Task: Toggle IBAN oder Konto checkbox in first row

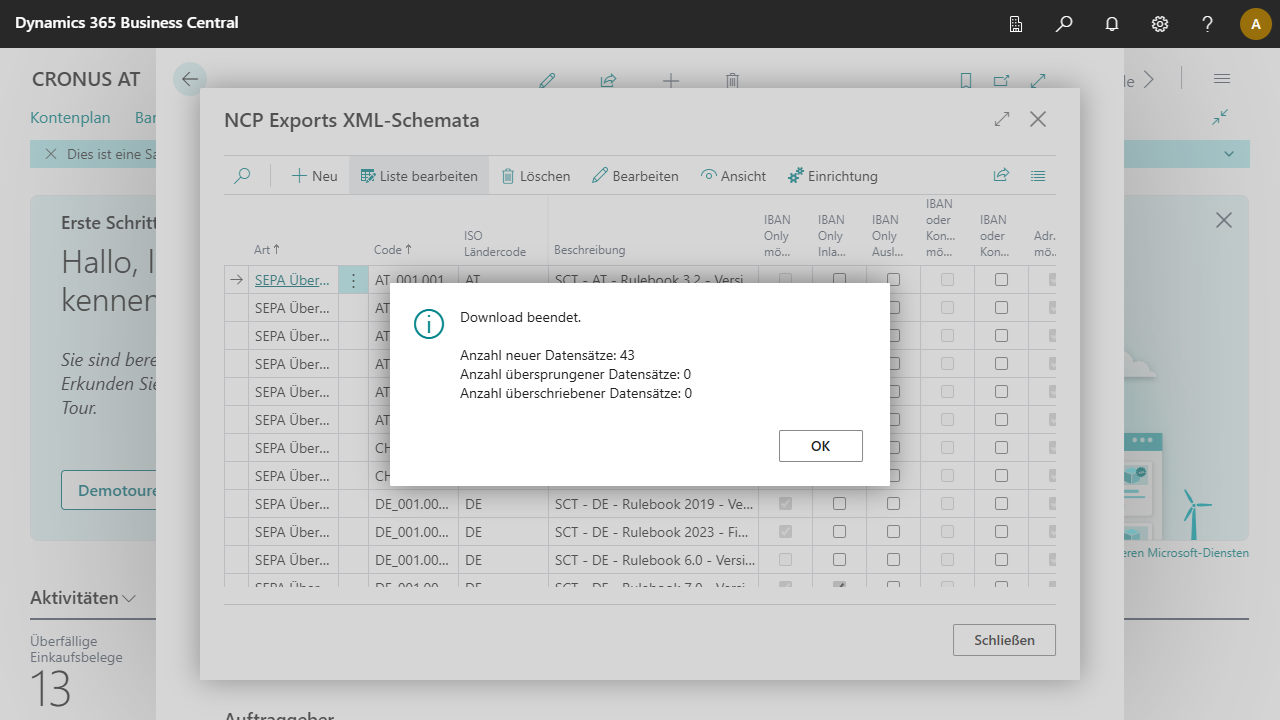Action: [x=1001, y=280]
